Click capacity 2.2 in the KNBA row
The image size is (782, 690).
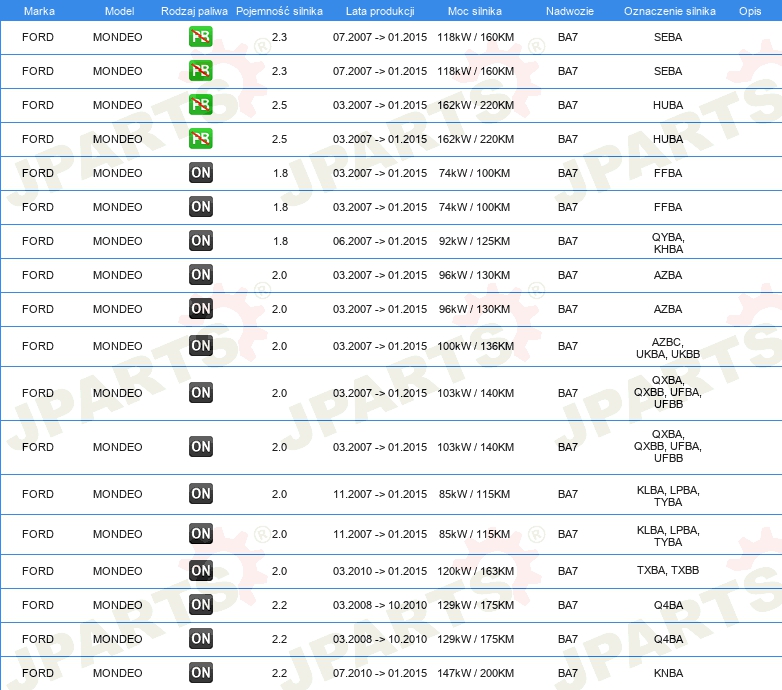pyautogui.click(x=279, y=673)
